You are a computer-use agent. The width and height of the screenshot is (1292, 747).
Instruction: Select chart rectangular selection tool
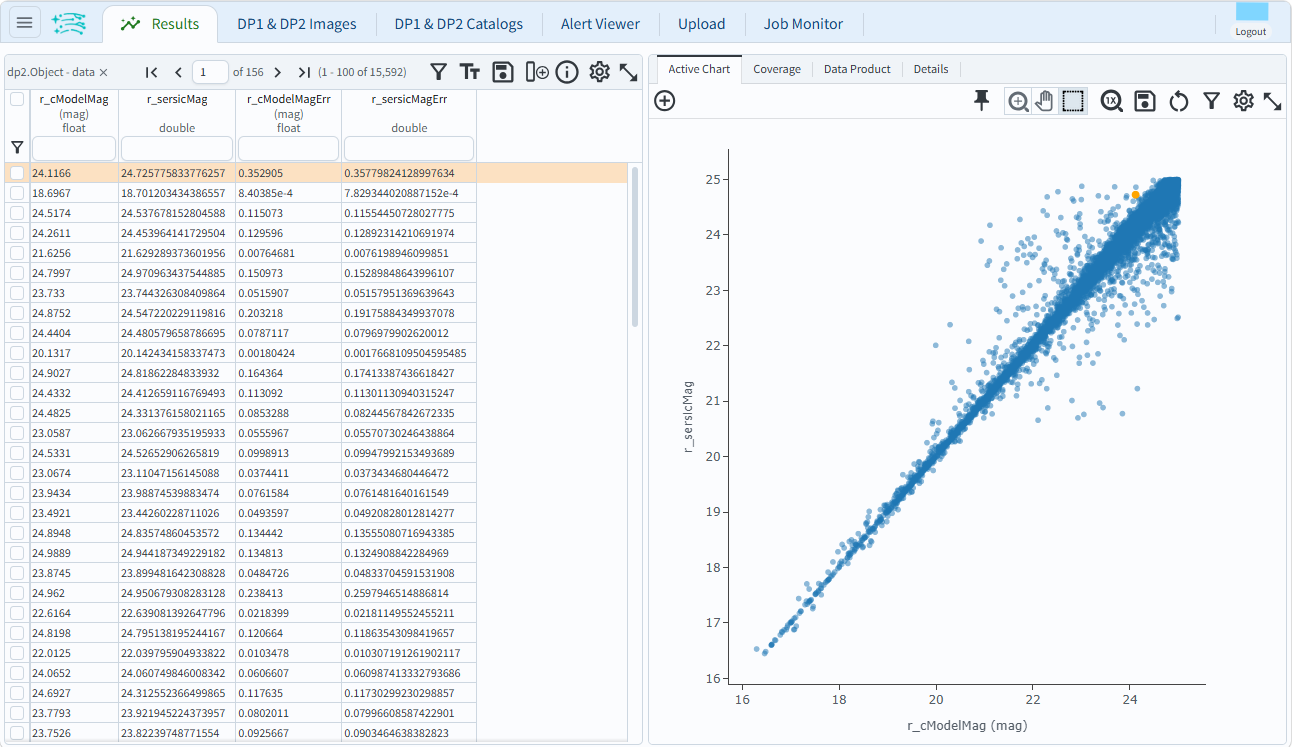1073,101
